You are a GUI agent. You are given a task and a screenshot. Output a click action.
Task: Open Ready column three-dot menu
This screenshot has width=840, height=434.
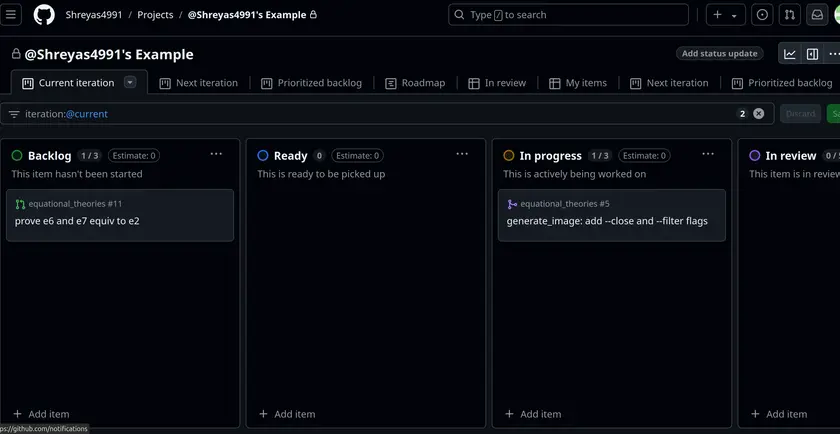point(462,154)
